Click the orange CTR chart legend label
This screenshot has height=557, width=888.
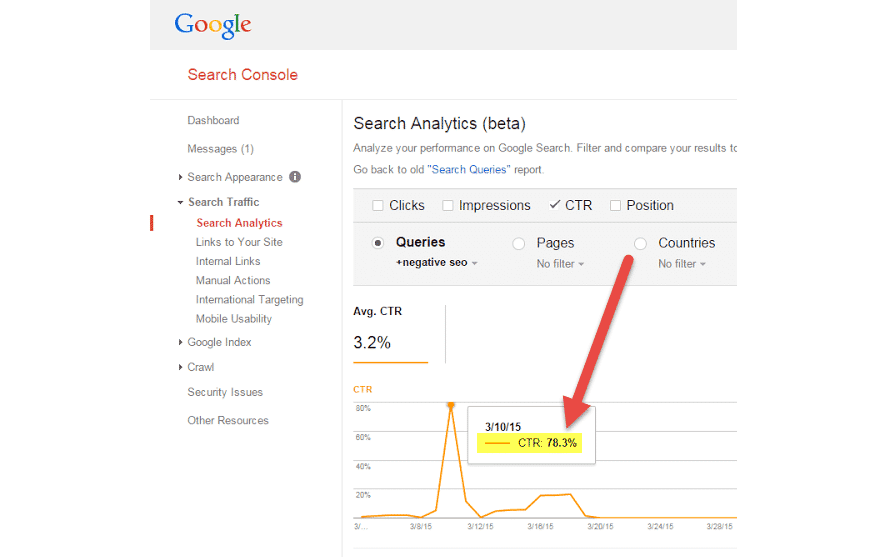click(x=362, y=389)
